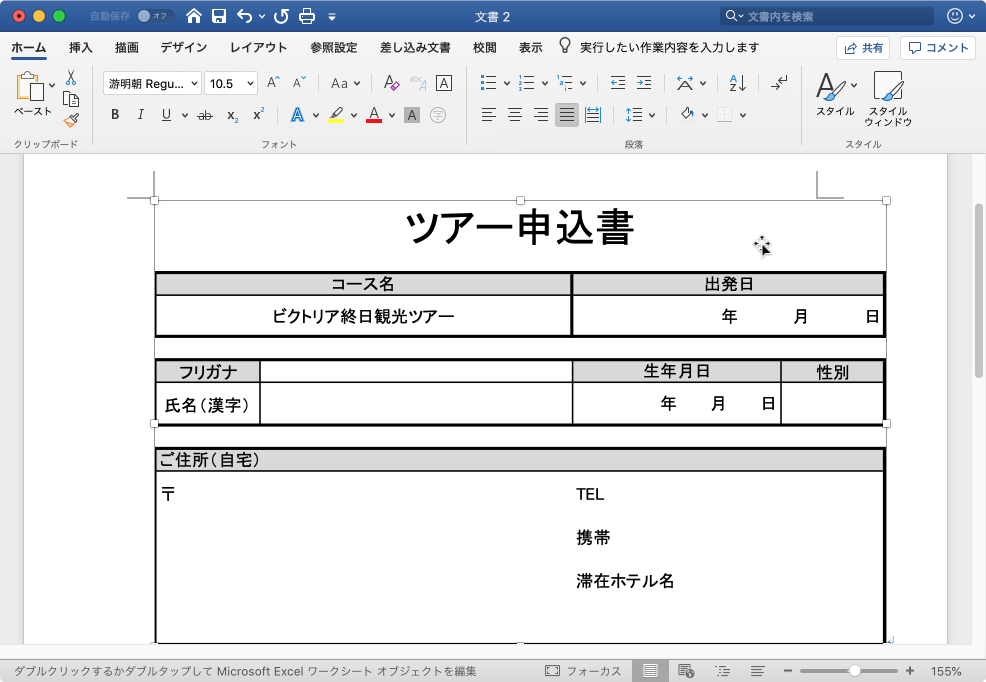The height and width of the screenshot is (682, 986).
Task: Click the フォーカス mode button
Action: tap(583, 671)
